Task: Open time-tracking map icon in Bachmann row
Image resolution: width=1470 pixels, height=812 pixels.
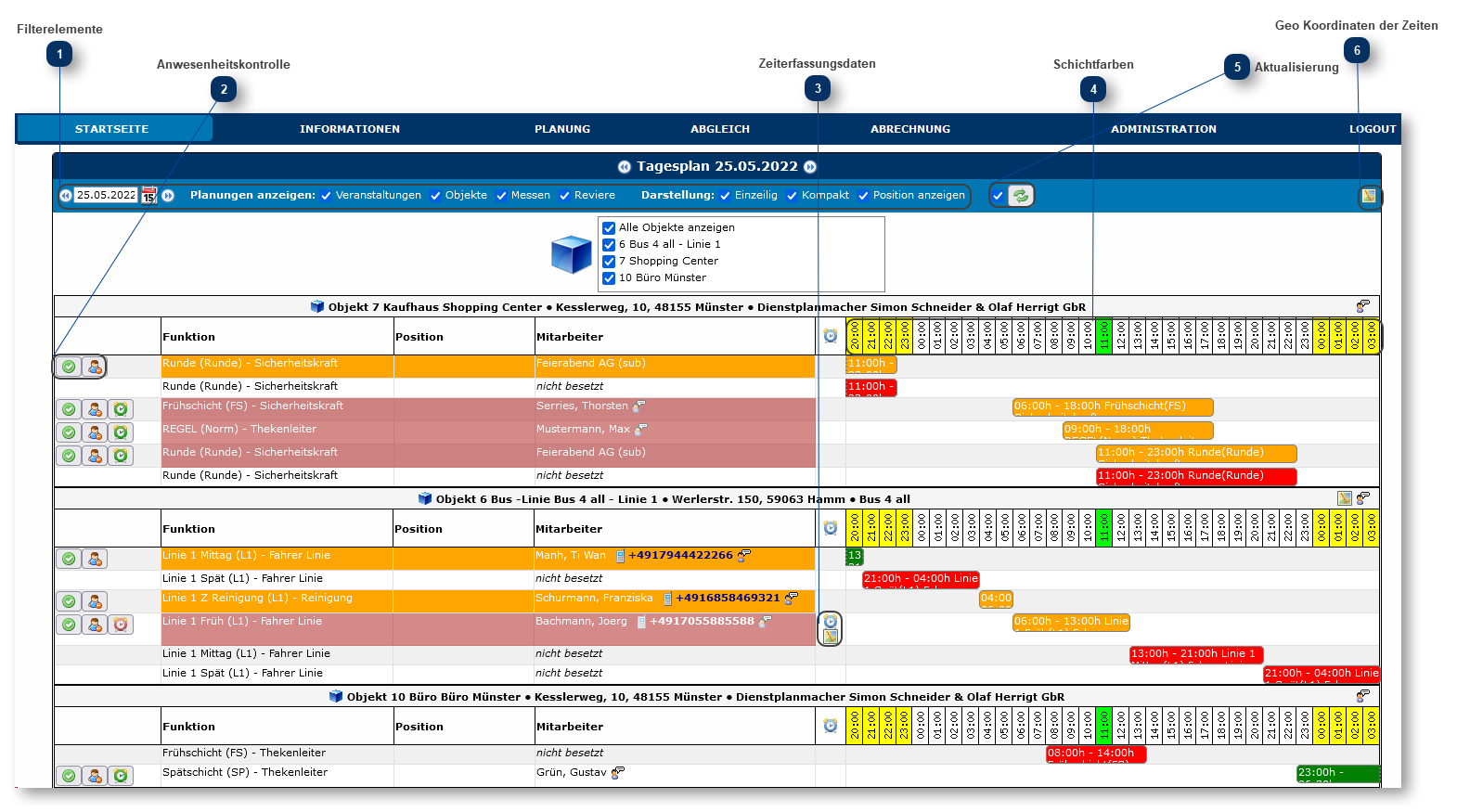Action: click(x=831, y=637)
